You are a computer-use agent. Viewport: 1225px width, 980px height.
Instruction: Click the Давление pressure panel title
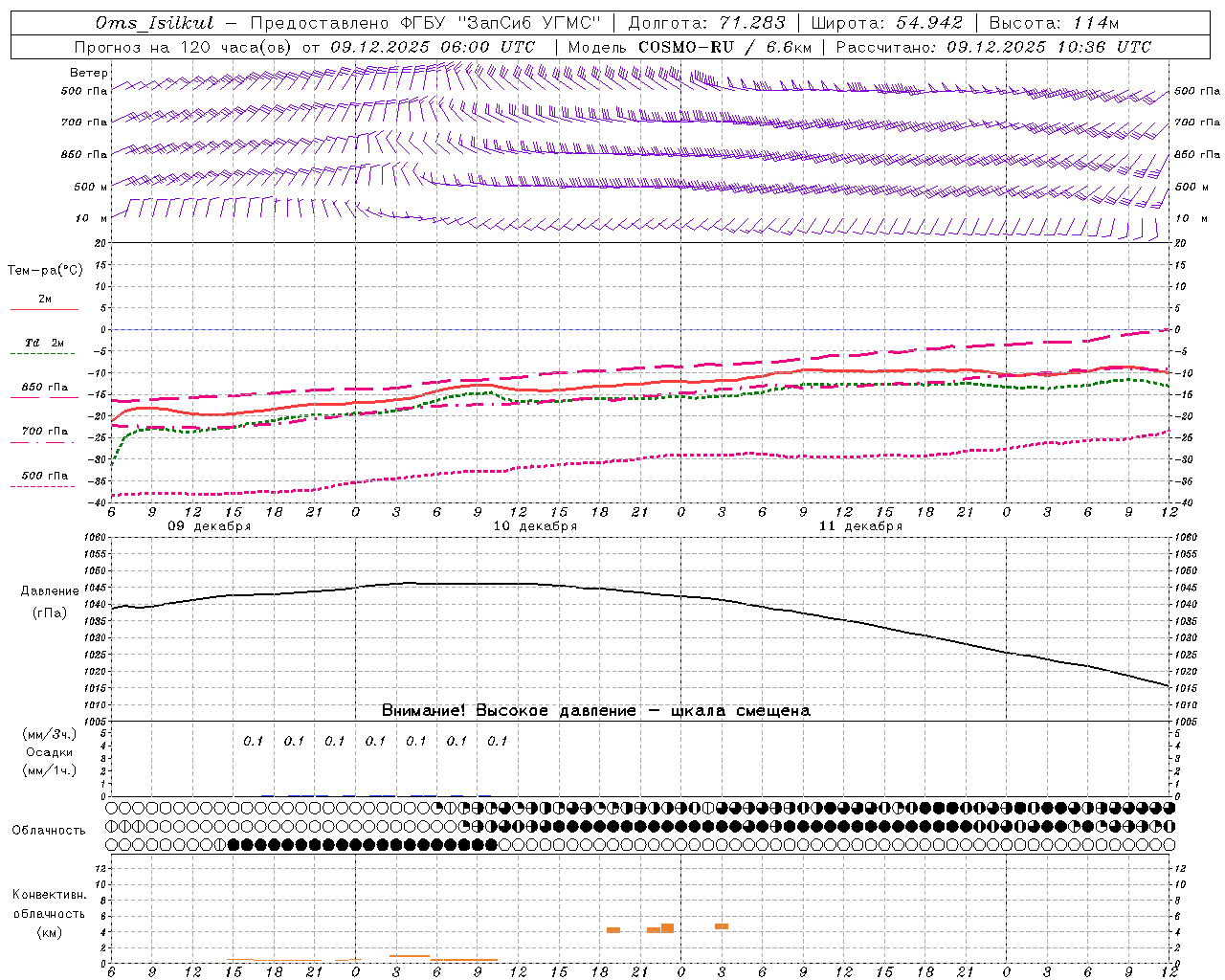(x=48, y=591)
